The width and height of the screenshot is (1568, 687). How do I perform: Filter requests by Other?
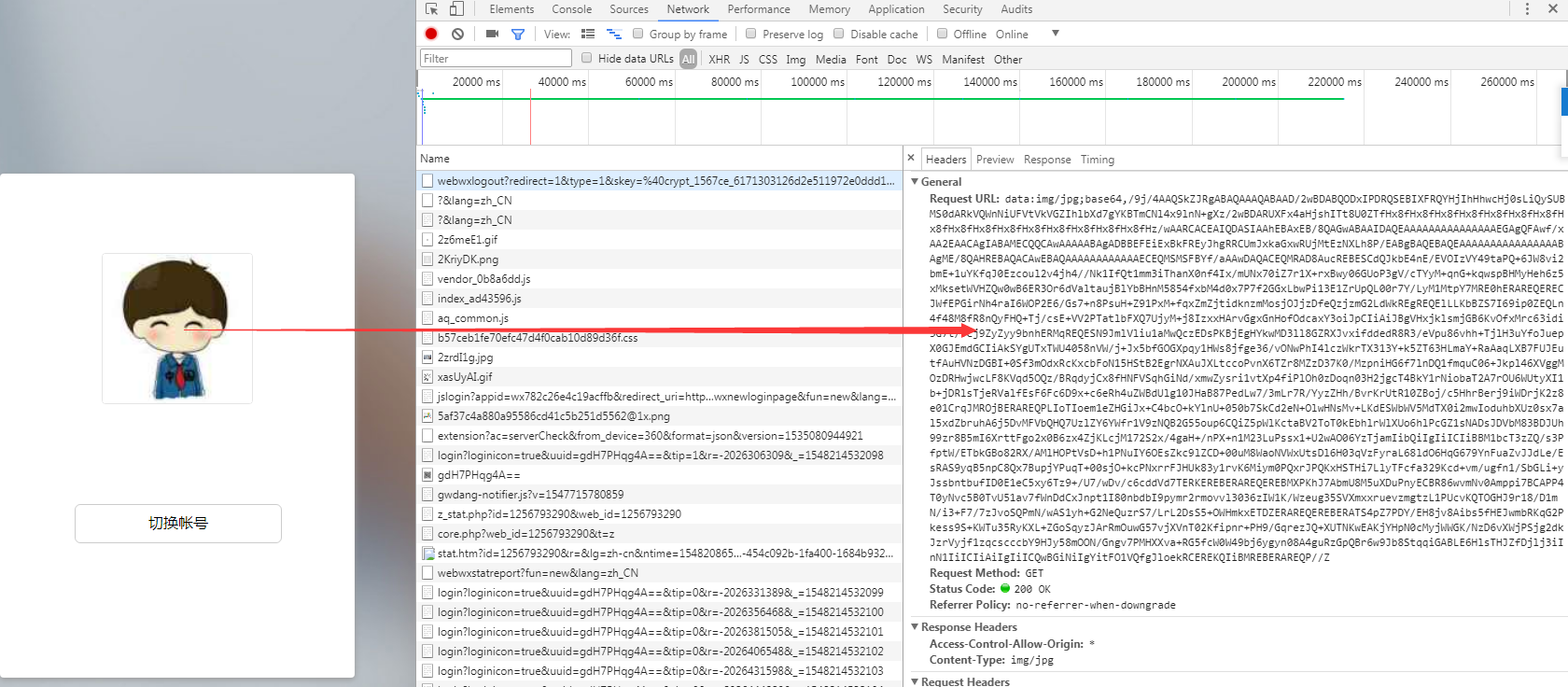1008,59
